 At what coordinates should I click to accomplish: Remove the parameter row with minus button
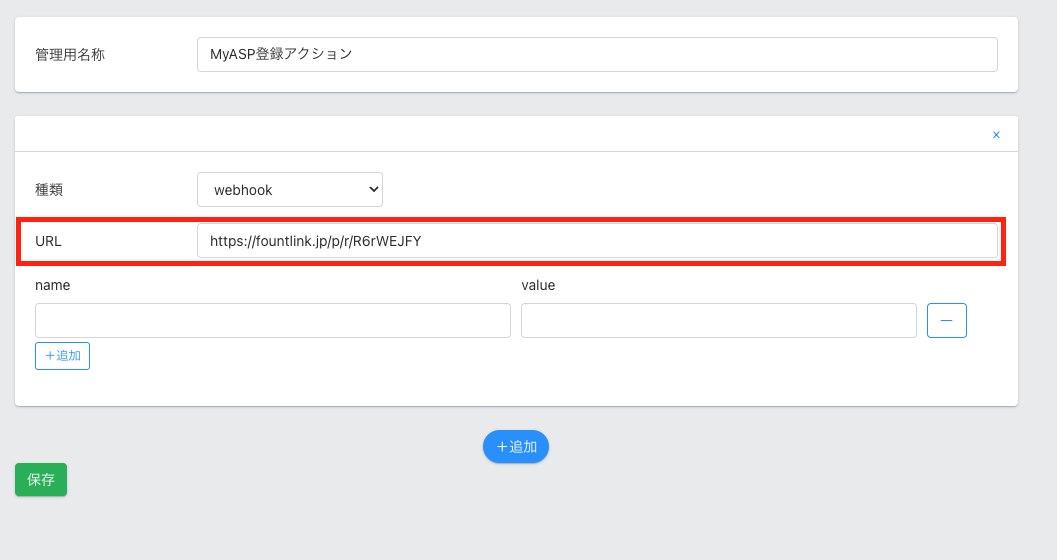946,321
